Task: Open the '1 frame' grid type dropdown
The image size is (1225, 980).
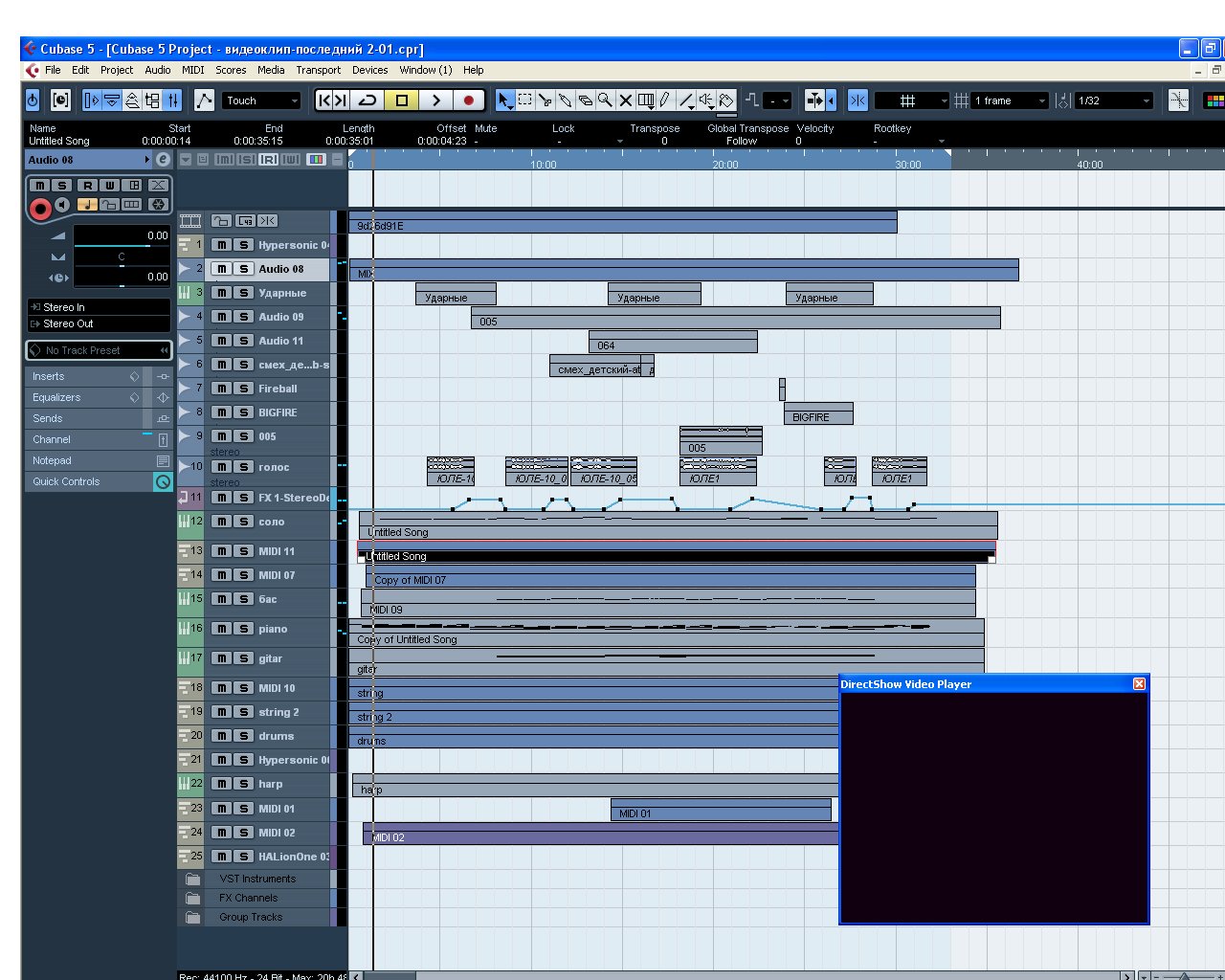Action: click(1011, 100)
